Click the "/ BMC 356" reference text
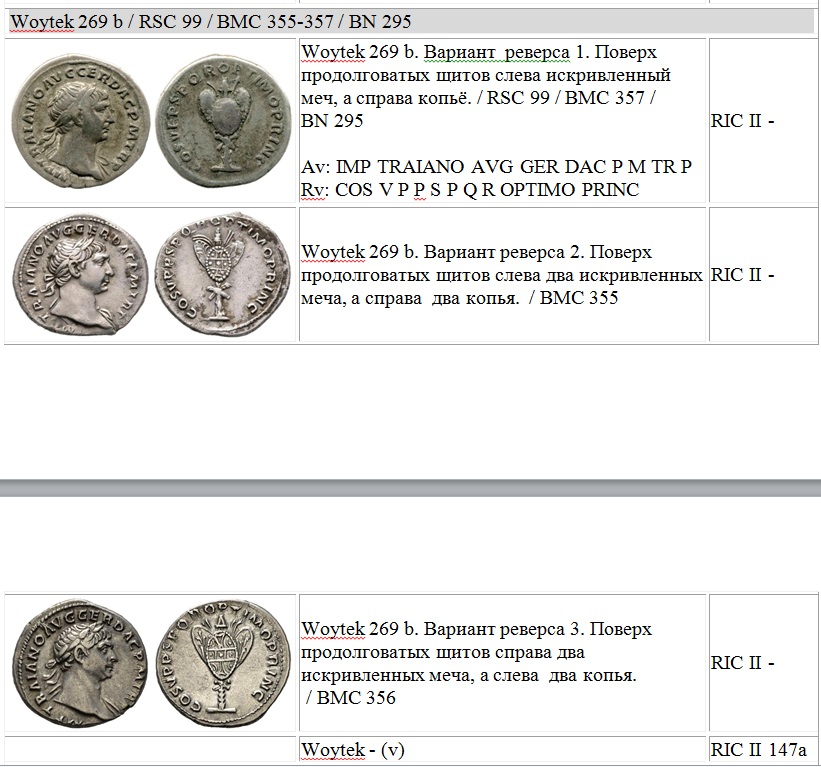 pyautogui.click(x=350, y=698)
